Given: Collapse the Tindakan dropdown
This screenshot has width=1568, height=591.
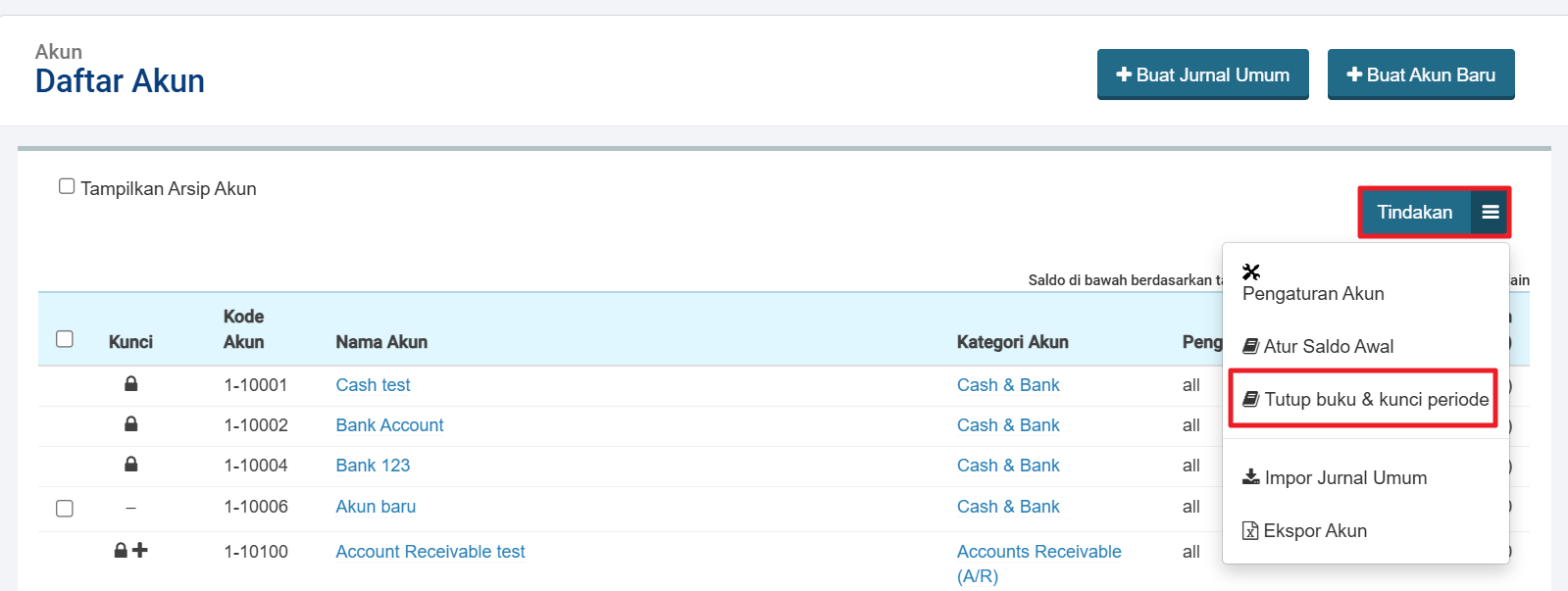Looking at the screenshot, I should coord(1415,213).
